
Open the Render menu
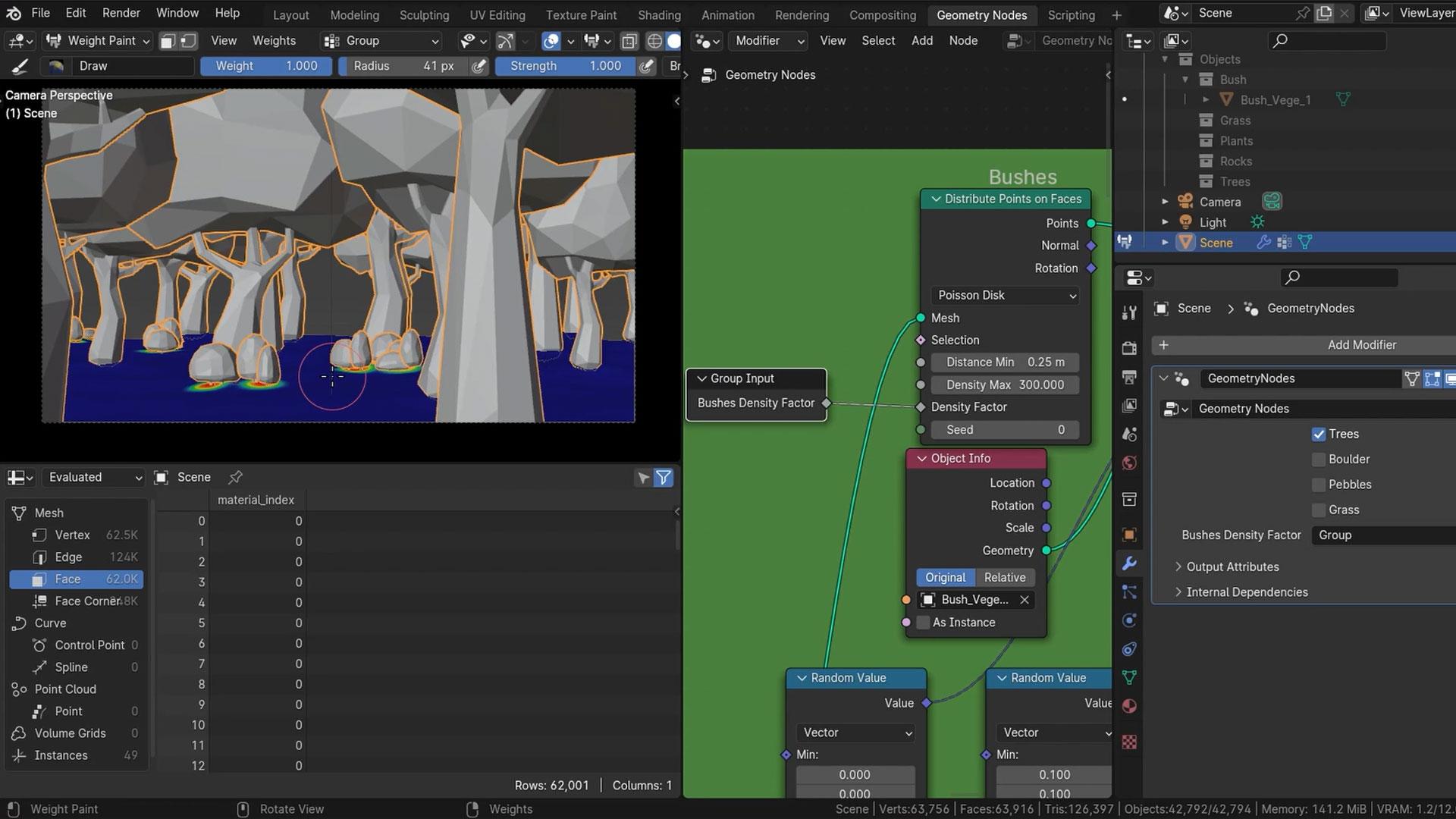121,13
